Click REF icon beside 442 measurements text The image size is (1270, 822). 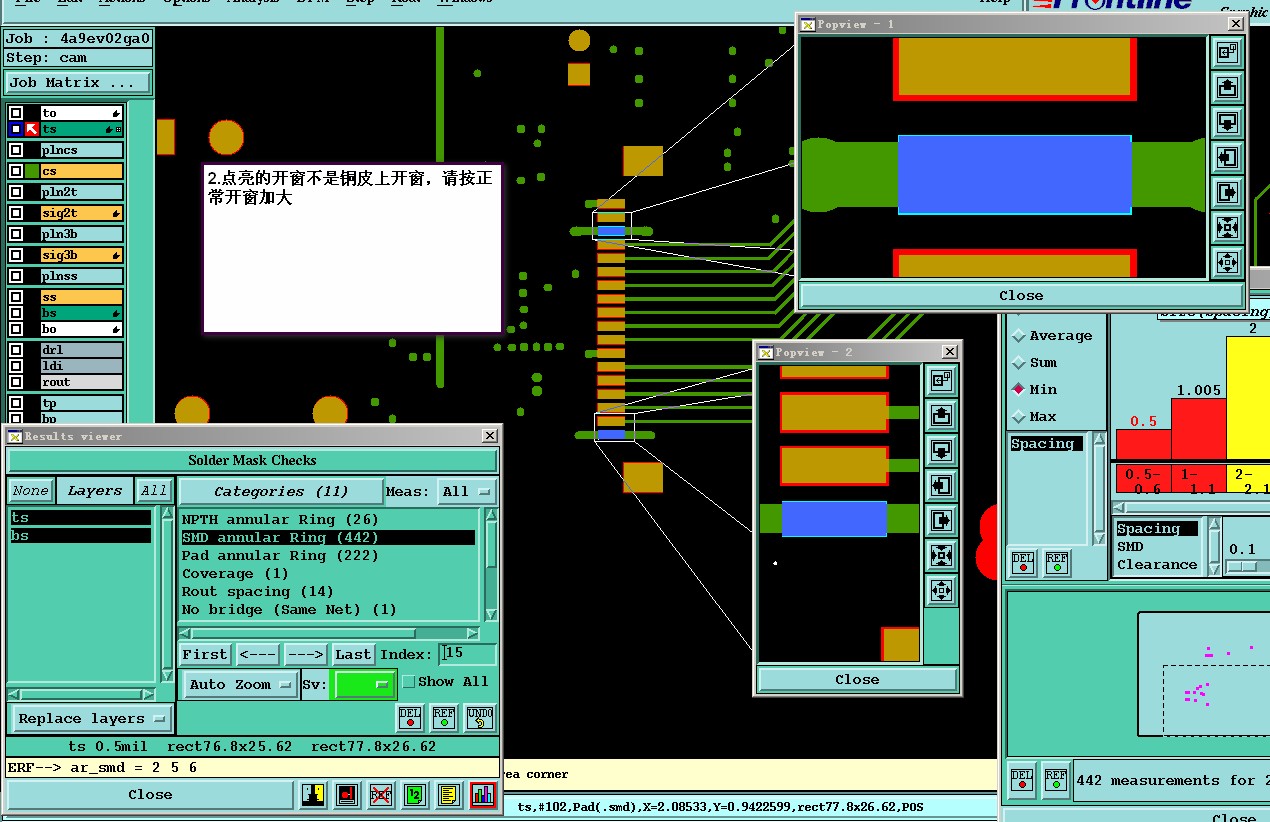(x=1056, y=780)
